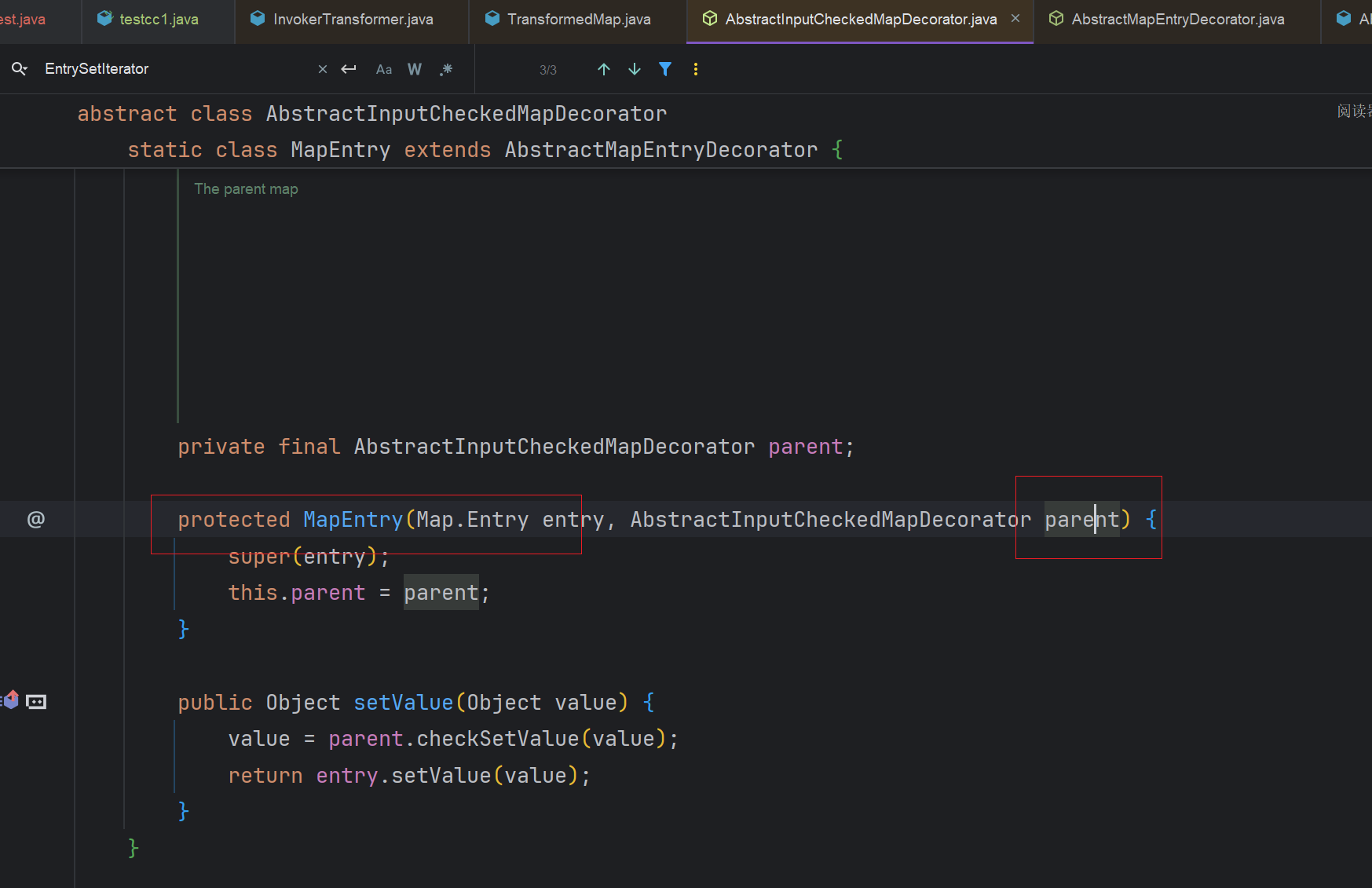Click the new line arrow icon in search

click(349, 69)
